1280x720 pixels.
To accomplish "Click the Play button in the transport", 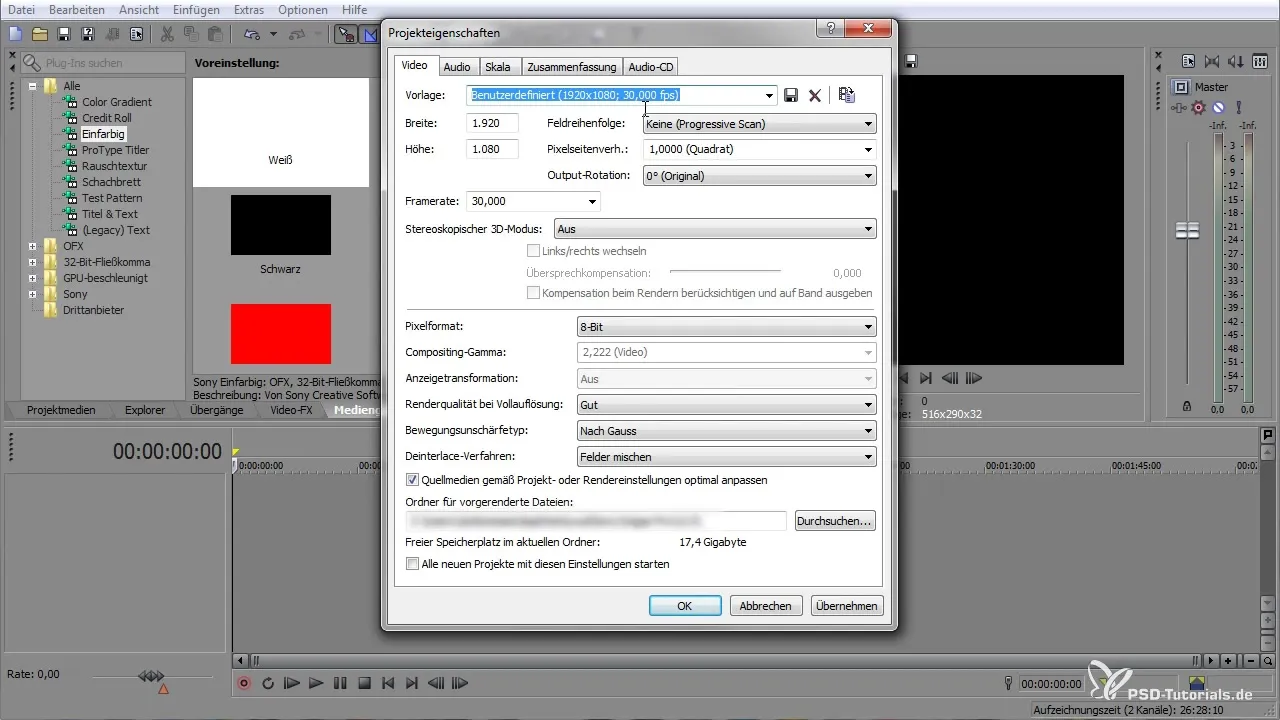I will coord(316,684).
